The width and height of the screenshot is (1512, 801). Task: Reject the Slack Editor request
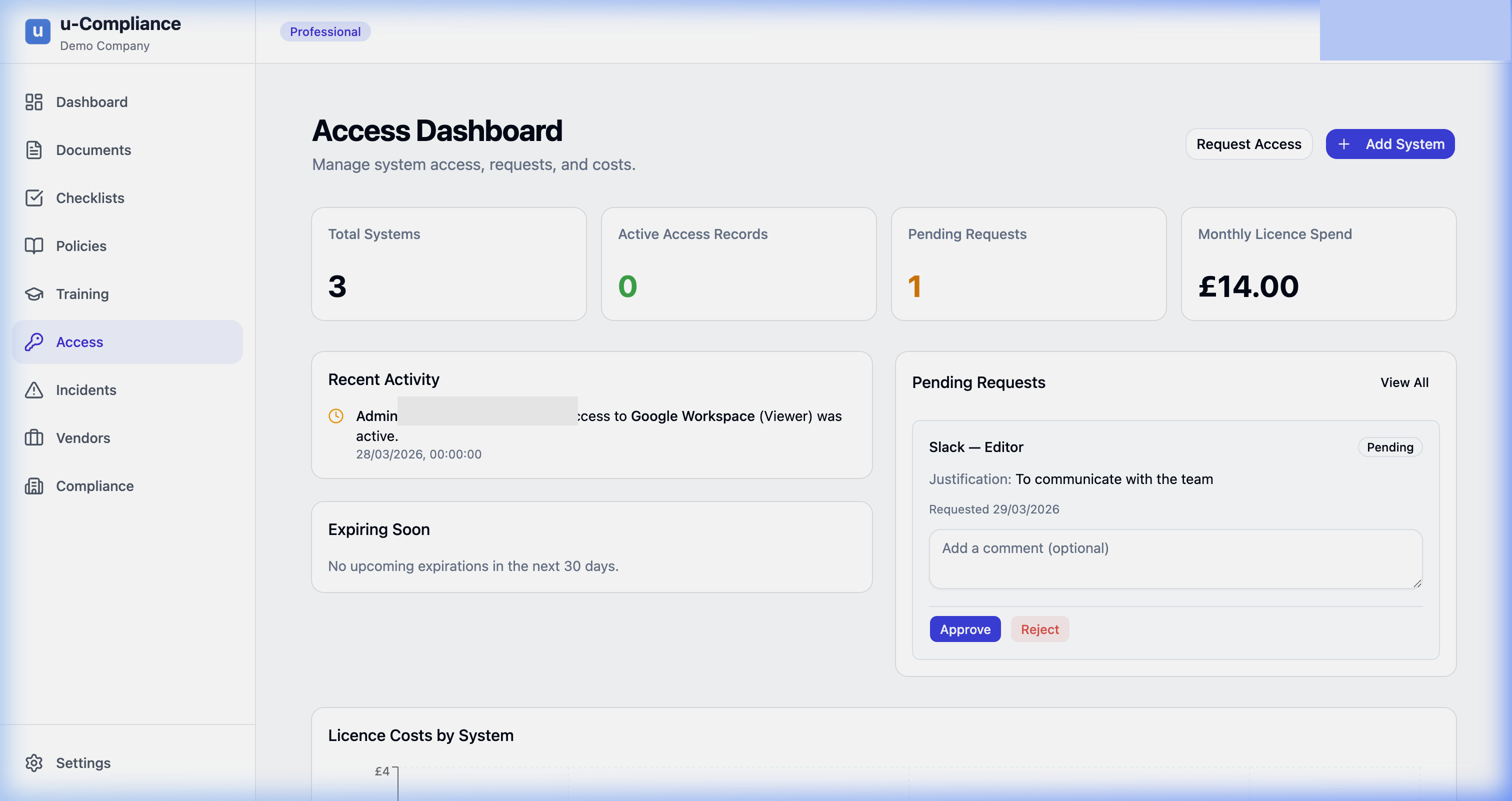1039,629
